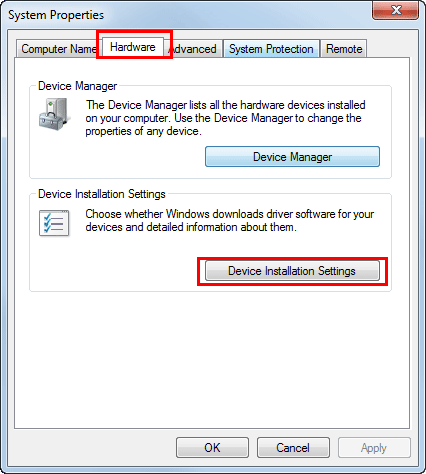Click the System Properties title bar text
Image resolution: width=426 pixels, height=474 pixels.
[x=56, y=15]
